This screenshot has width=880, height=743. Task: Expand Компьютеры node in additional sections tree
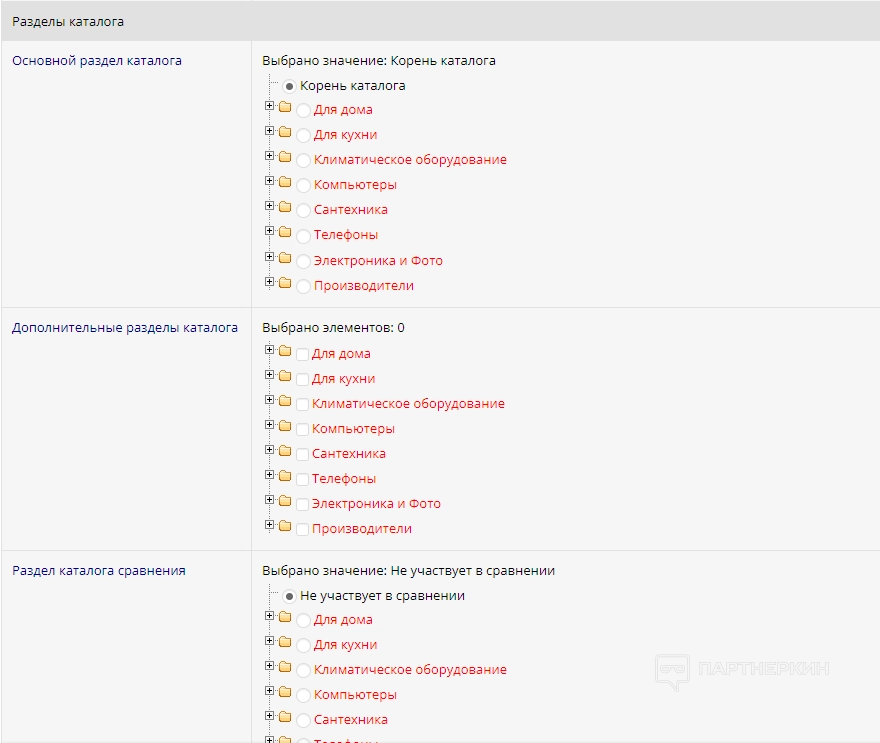point(269,426)
